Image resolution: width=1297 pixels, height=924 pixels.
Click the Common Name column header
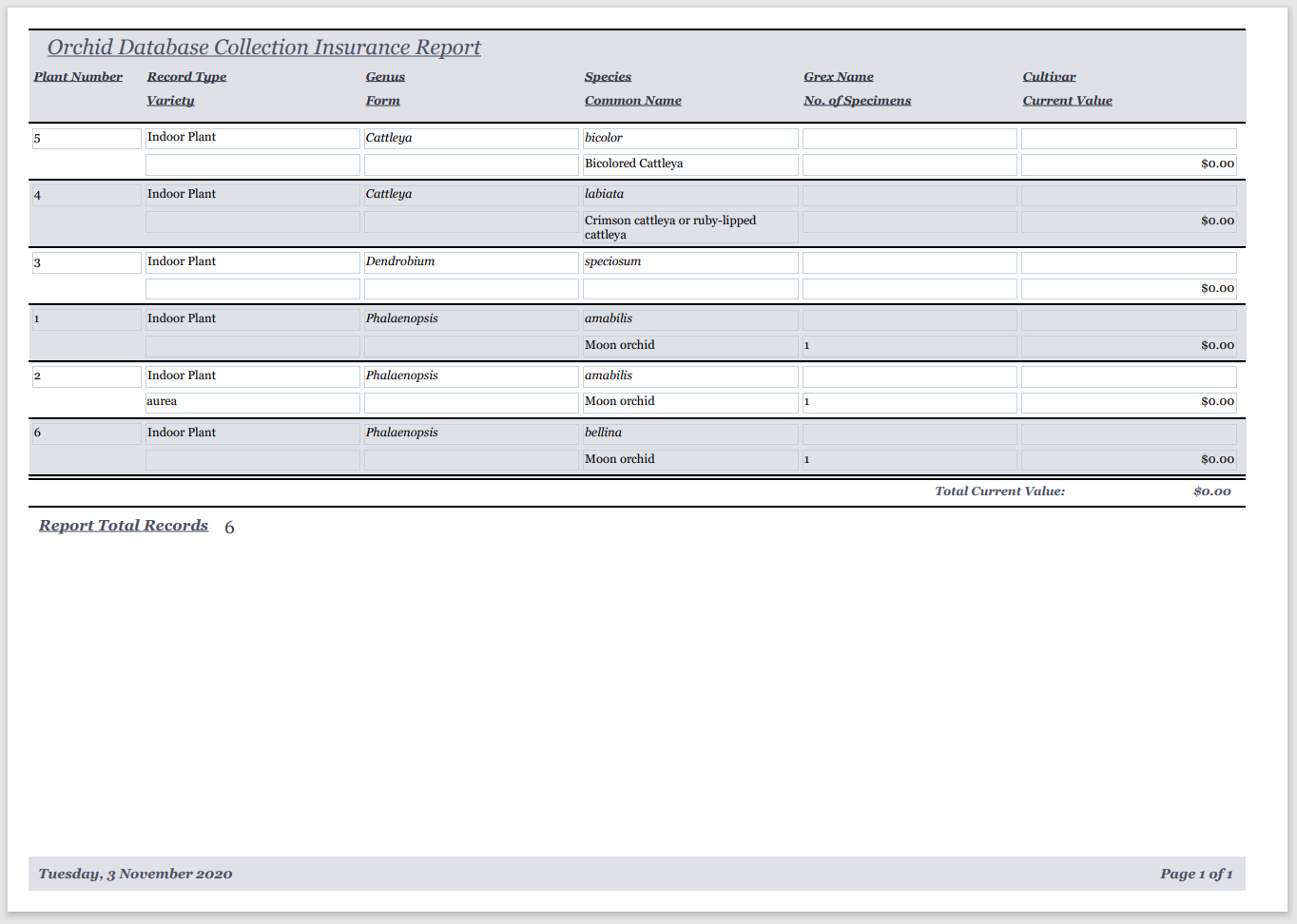[633, 101]
